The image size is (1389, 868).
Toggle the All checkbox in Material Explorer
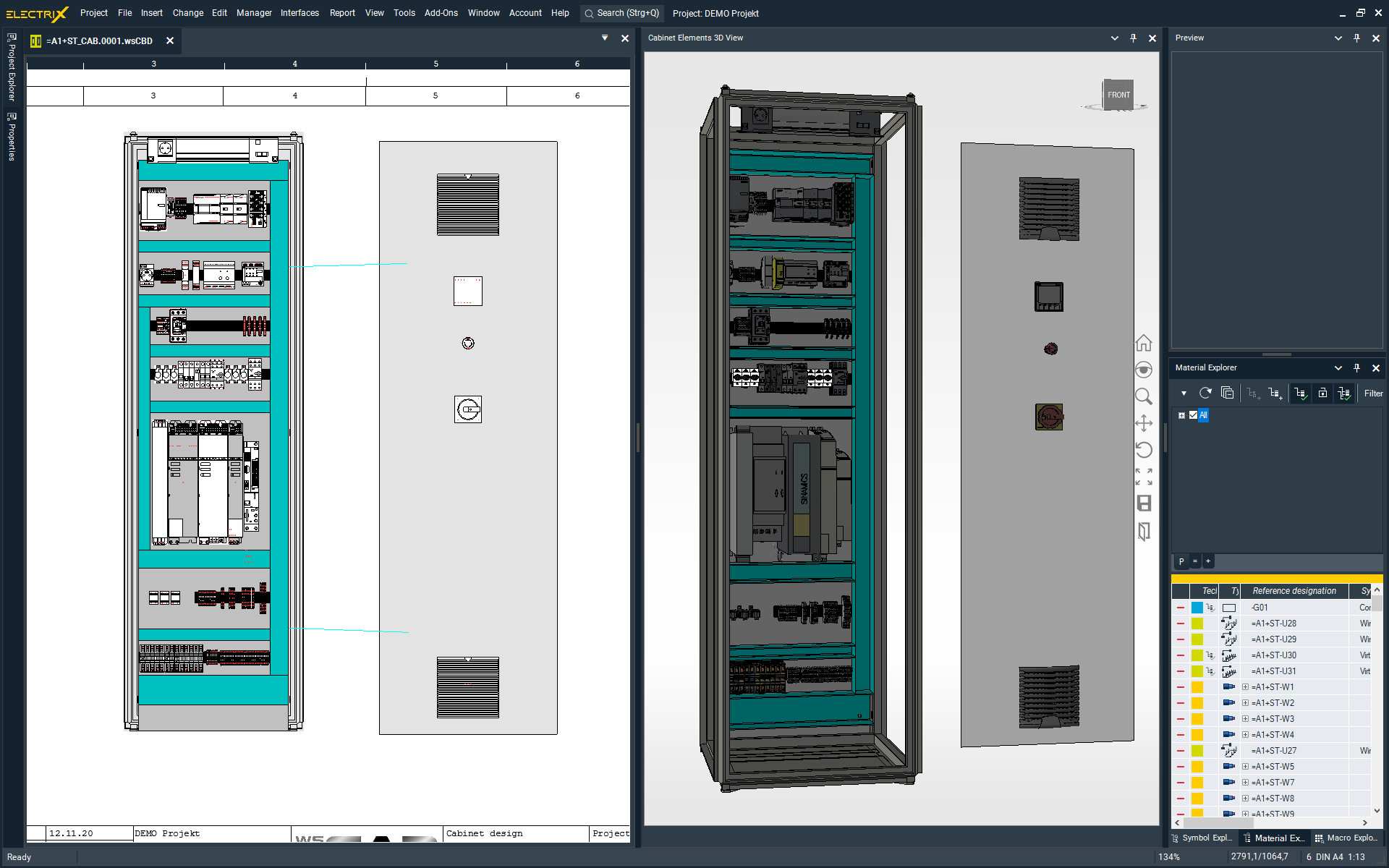1194,415
